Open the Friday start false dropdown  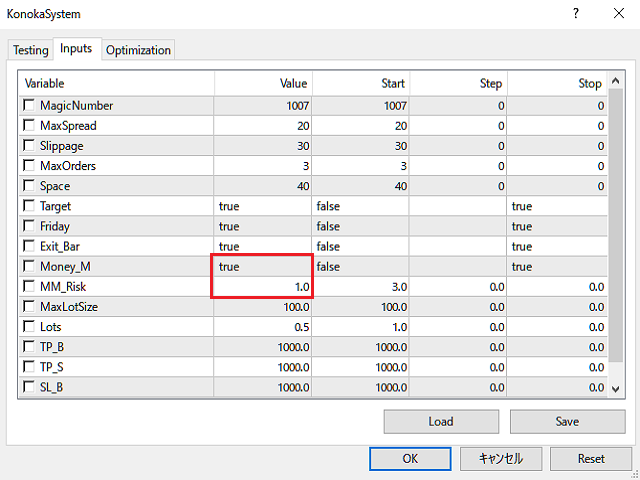click(x=361, y=226)
